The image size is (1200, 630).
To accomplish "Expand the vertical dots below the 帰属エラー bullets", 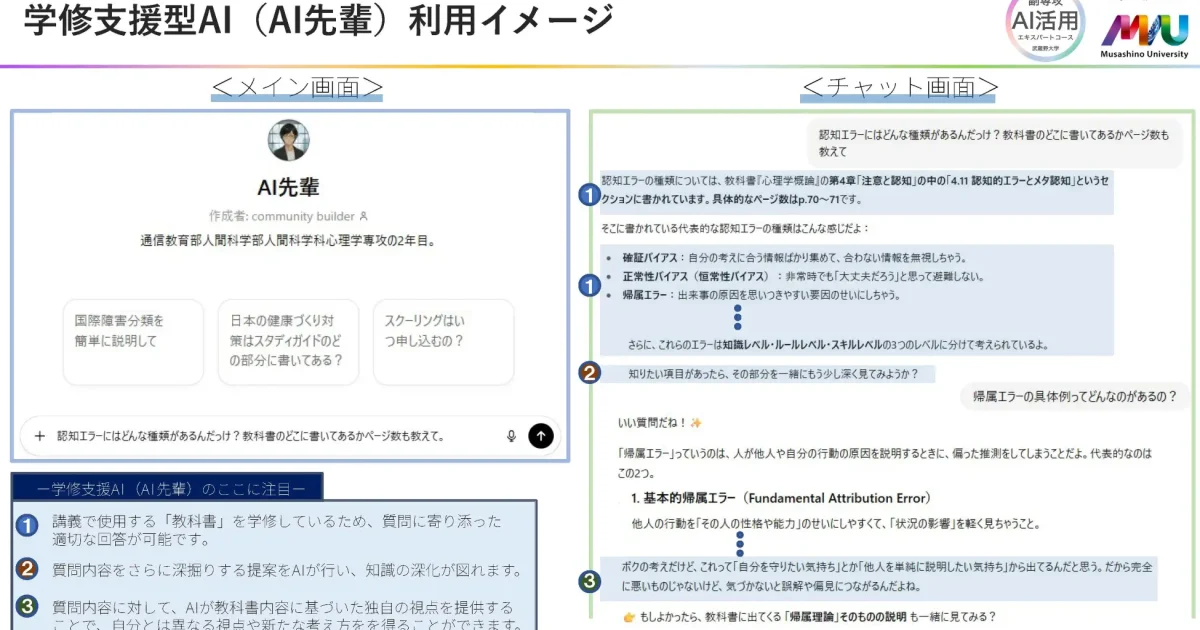I will click(x=737, y=317).
